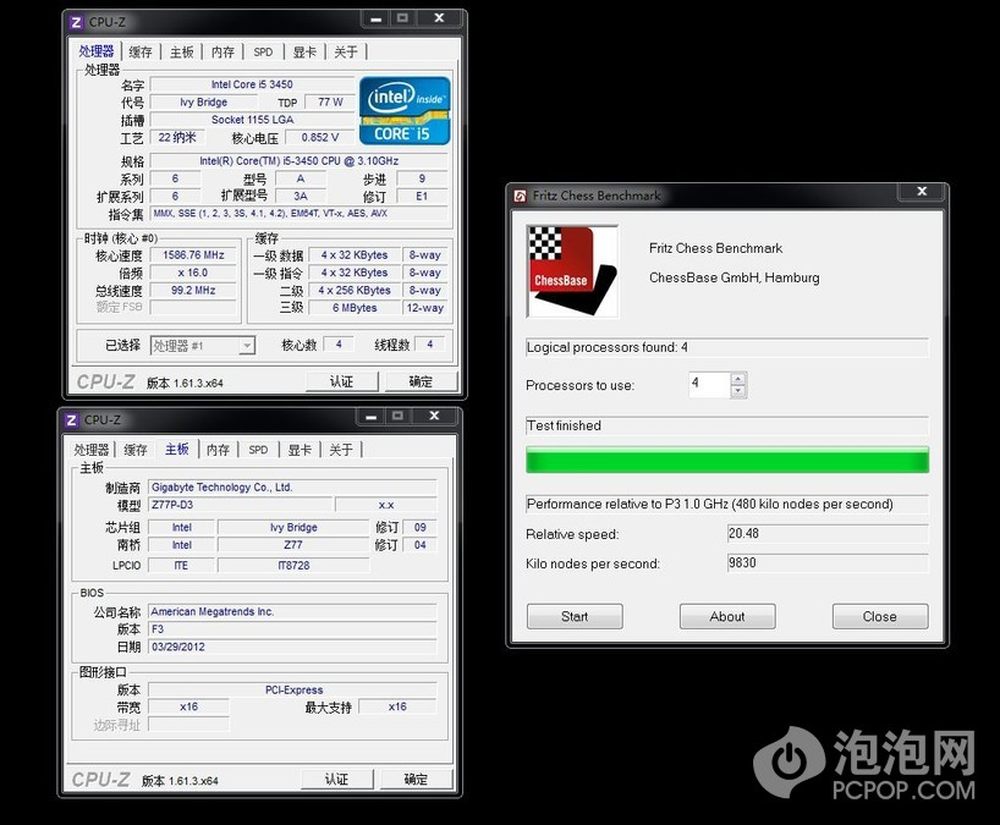The width and height of the screenshot is (1000, 825).
Task: Open the About dialog in Fritz Benchmark
Action: click(x=727, y=617)
